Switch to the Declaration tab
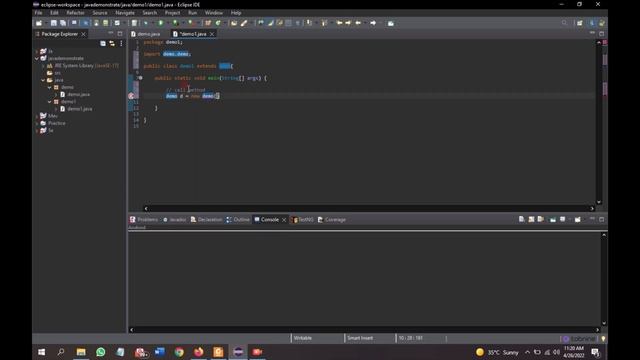Screen dimensions: 640x360 click(x=207, y=220)
